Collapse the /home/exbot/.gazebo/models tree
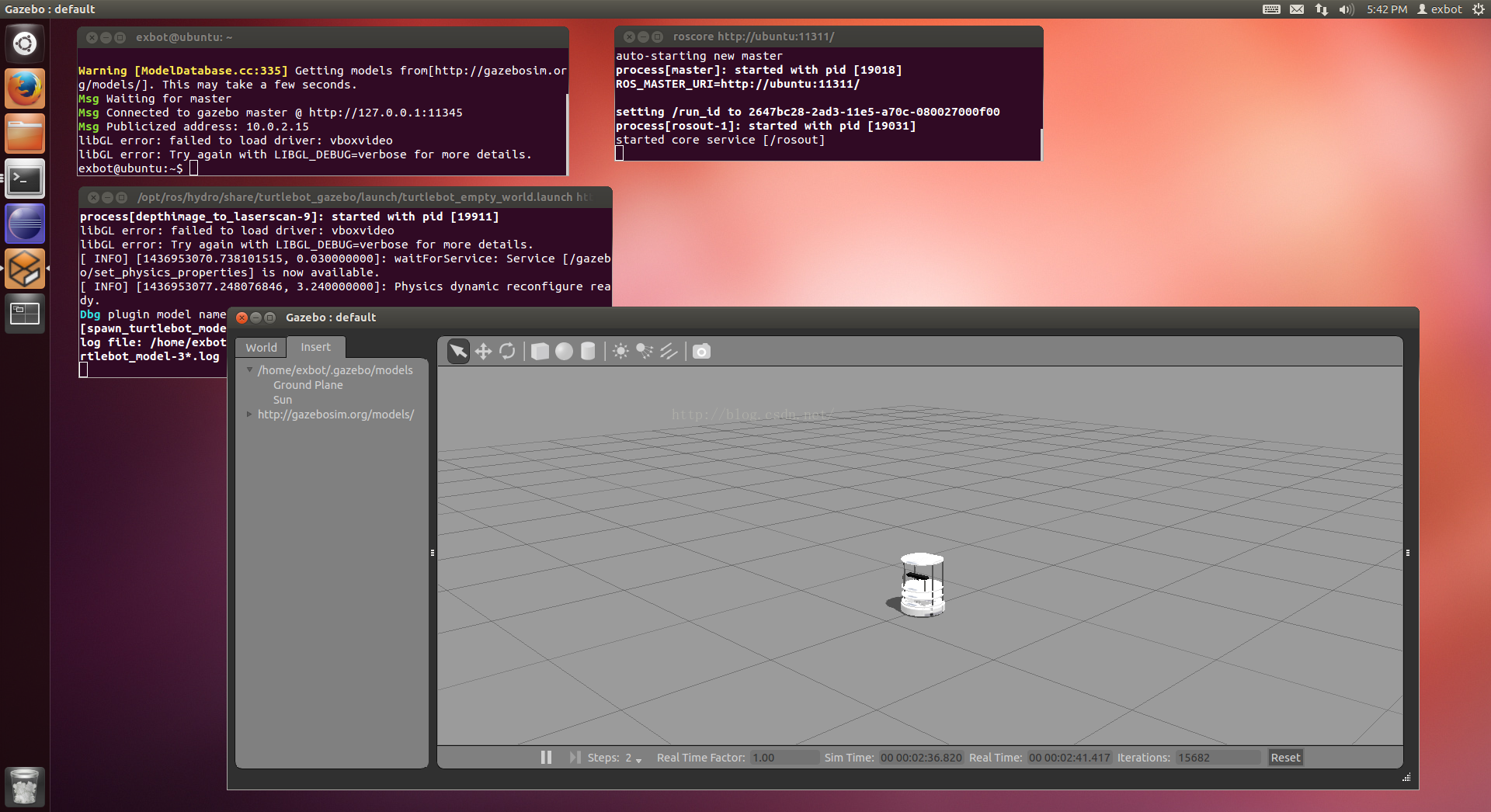 249,370
